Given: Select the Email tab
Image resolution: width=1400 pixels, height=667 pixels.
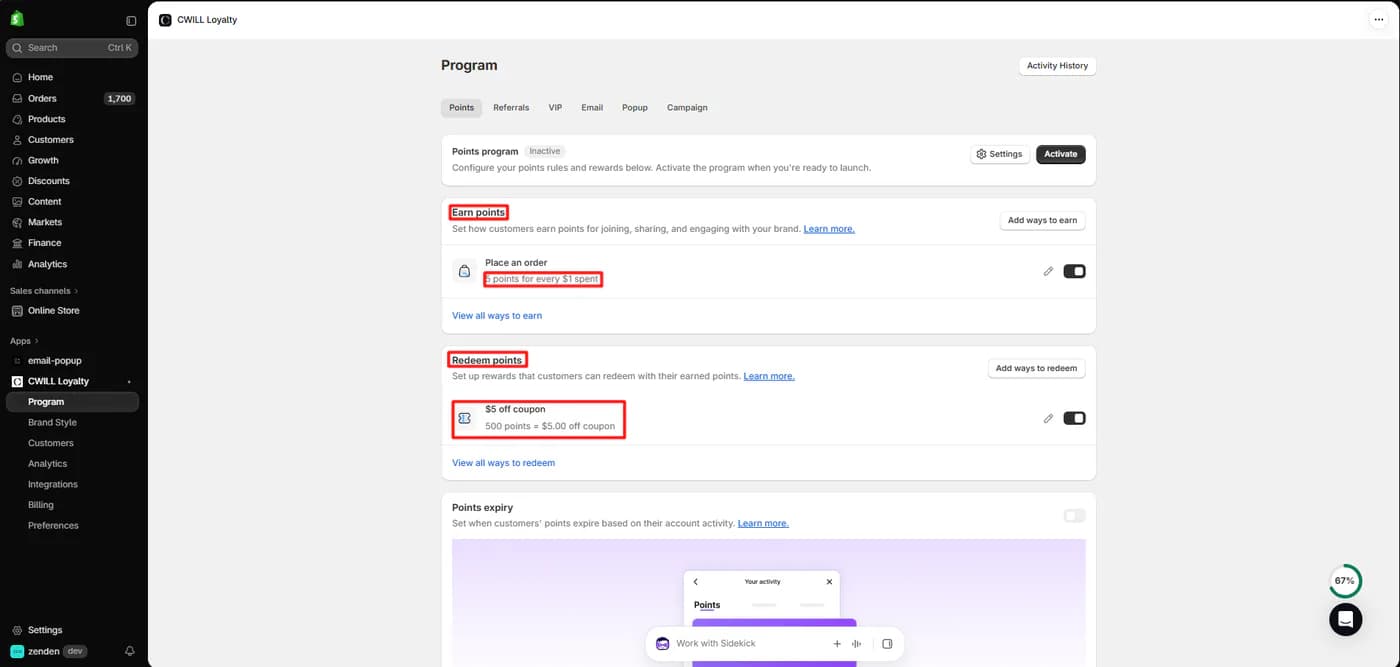Looking at the screenshot, I should [x=592, y=108].
